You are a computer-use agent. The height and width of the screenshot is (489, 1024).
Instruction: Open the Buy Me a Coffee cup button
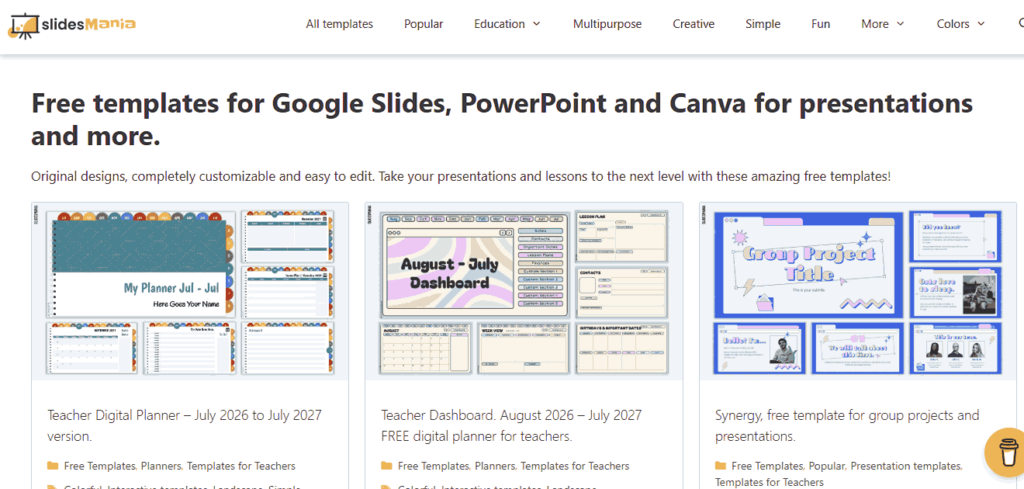coord(1008,452)
